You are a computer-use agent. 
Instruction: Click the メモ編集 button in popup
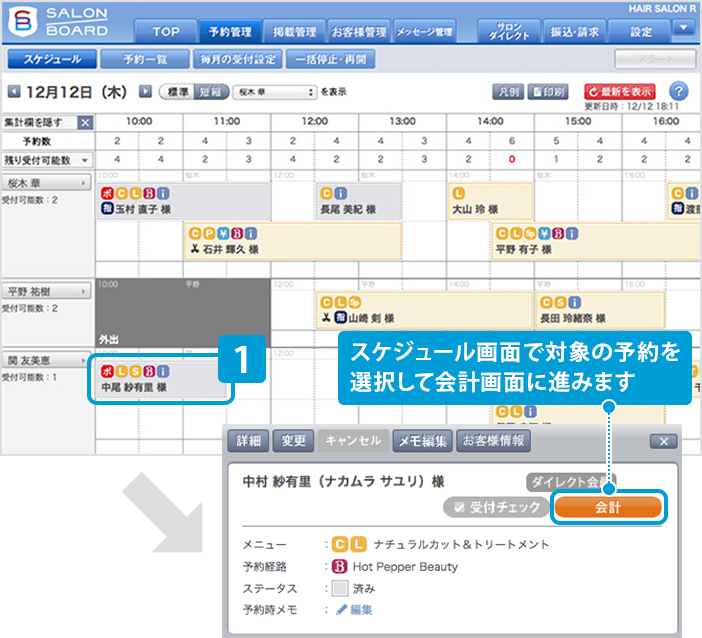(423, 441)
